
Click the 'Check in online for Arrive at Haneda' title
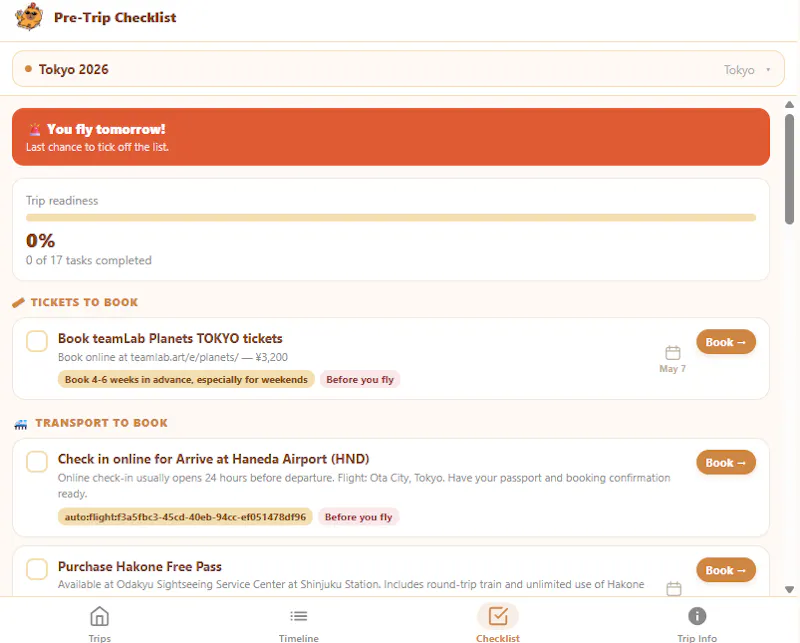[x=213, y=459]
